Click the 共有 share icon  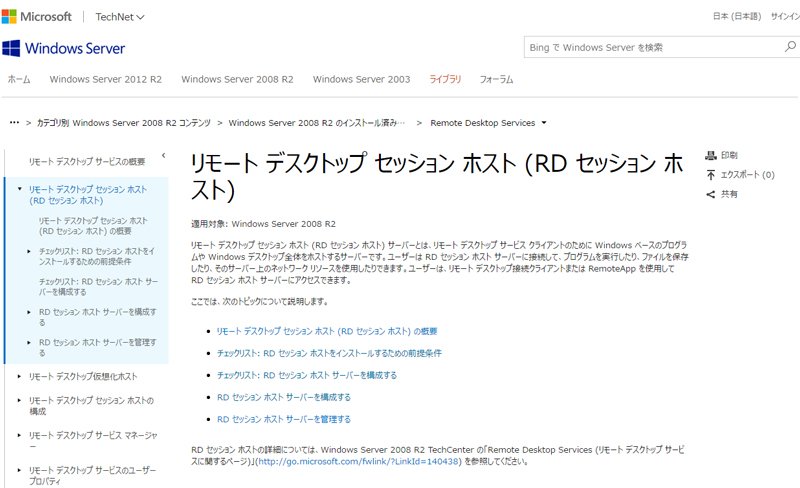[x=711, y=194]
